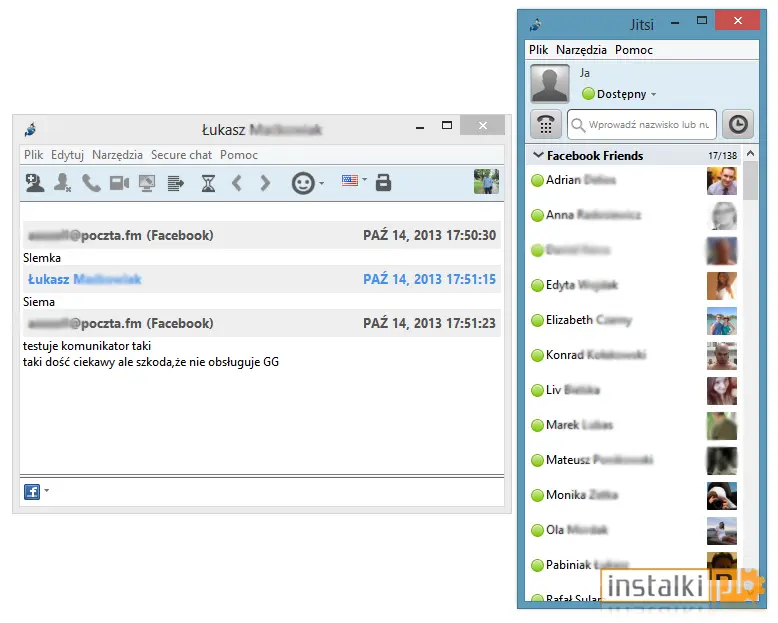The width and height of the screenshot is (778, 623).
Task: Open Narzędzia menu in Jitsi window
Action: (581, 50)
